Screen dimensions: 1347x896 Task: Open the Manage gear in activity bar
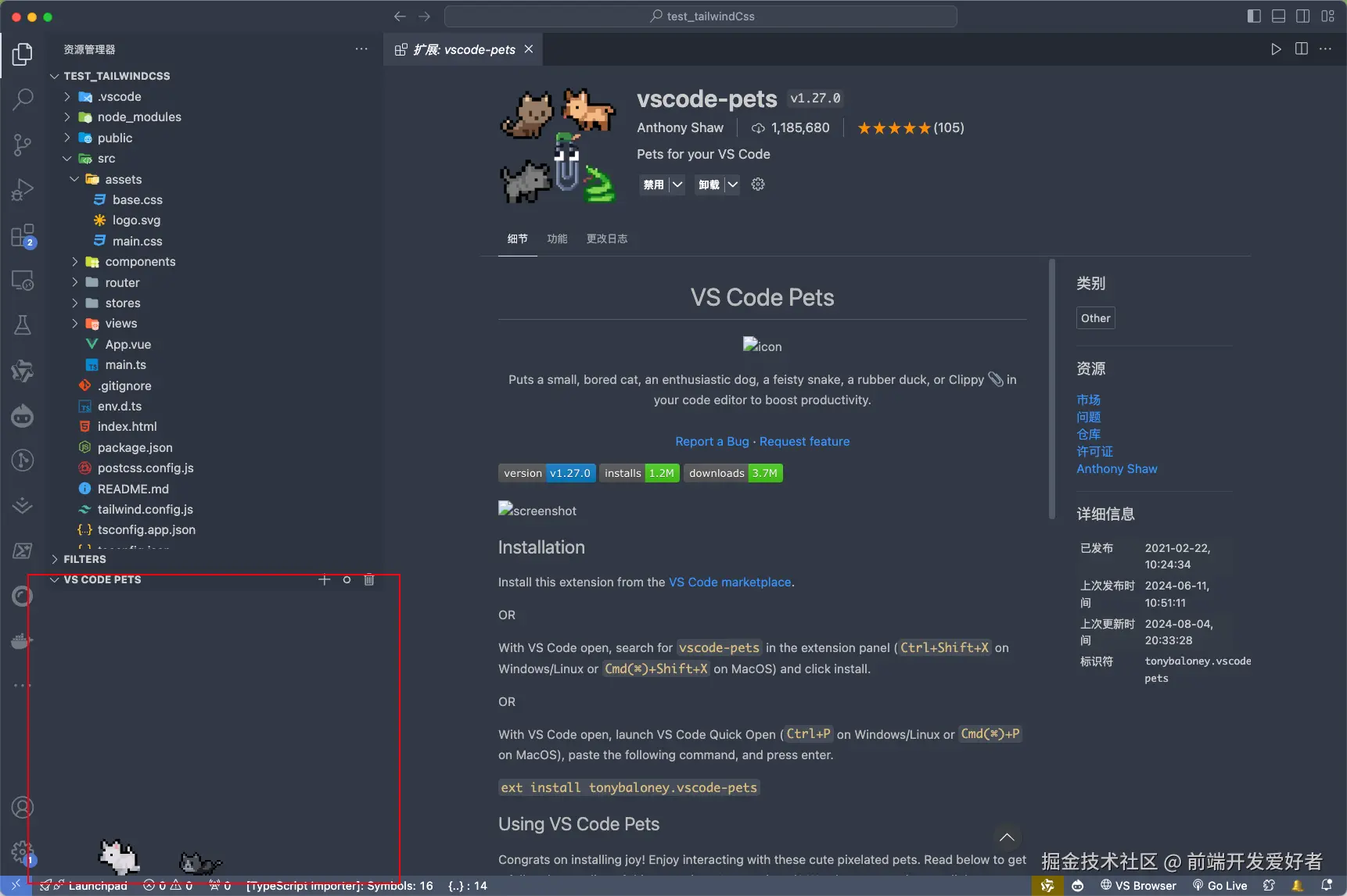click(23, 852)
